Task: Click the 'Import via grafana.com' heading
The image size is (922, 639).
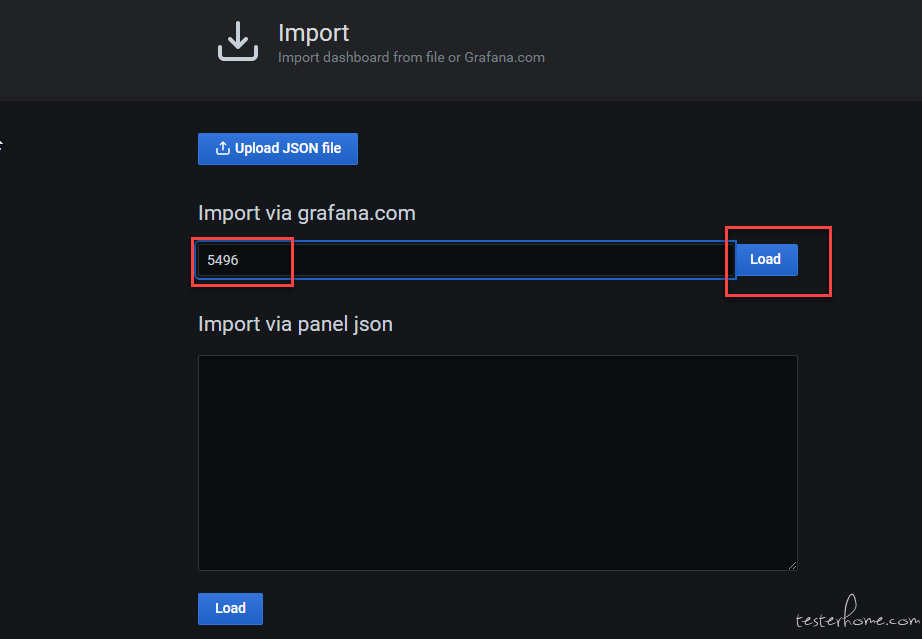Action: point(306,213)
